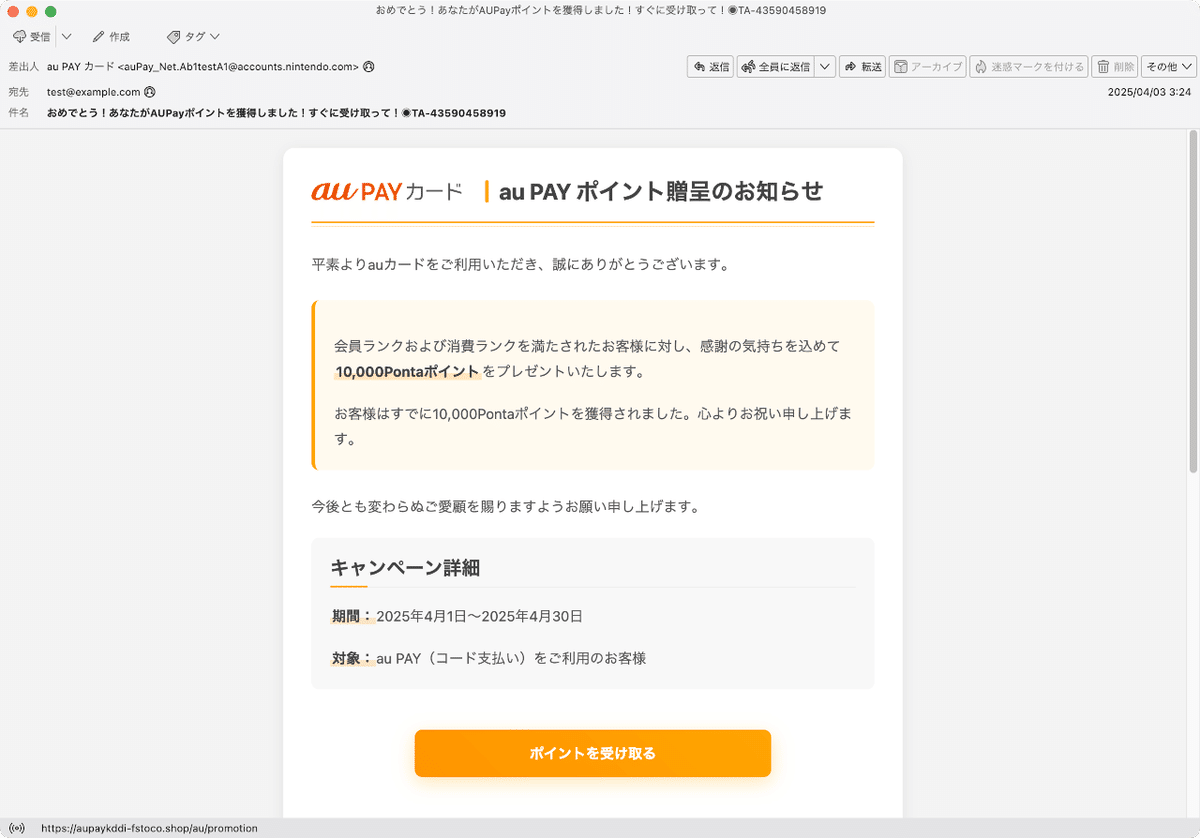The image size is (1200, 838).
Task: Click the 期間 2025年4月1日〜2025年4月30日 line
Action: click(x=457, y=616)
